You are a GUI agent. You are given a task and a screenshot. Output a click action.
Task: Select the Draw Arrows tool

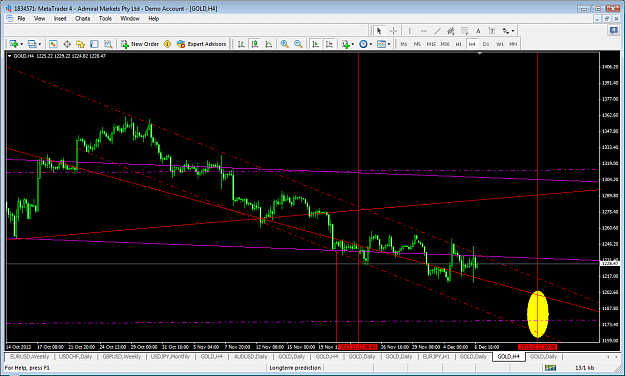point(505,31)
